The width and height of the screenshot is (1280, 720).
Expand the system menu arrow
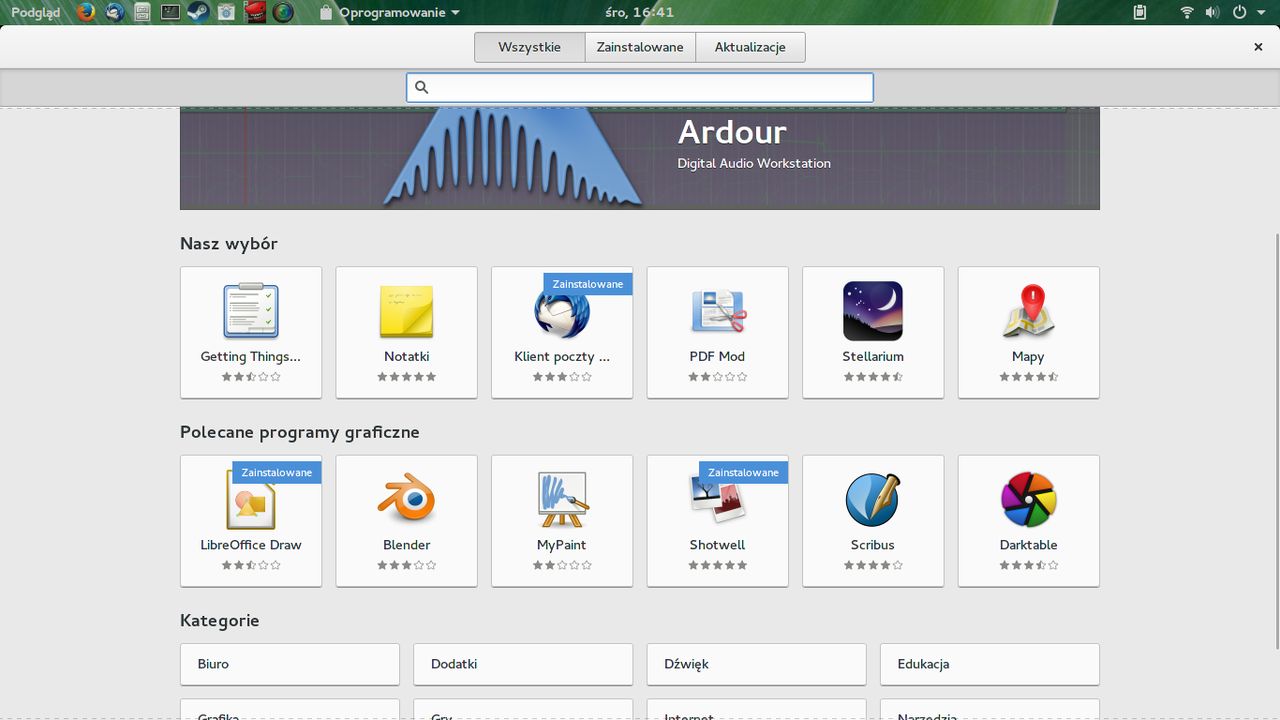click(x=1260, y=13)
